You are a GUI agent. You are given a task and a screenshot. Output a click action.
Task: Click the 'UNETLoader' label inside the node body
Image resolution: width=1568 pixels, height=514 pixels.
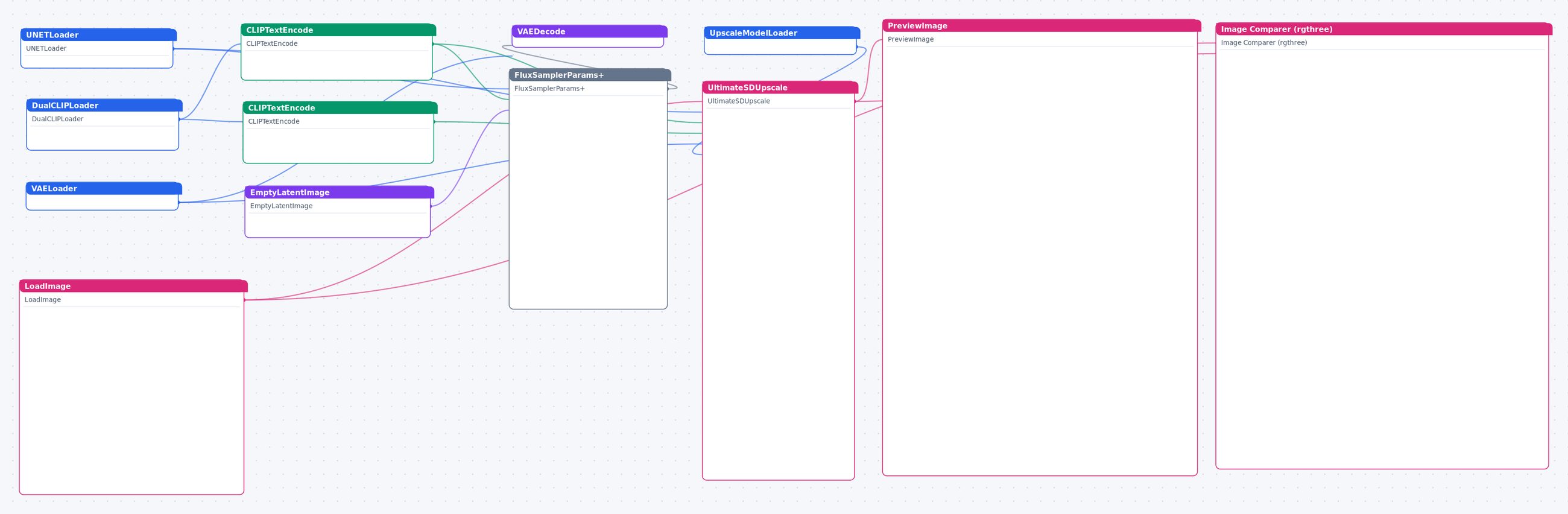tap(46, 49)
